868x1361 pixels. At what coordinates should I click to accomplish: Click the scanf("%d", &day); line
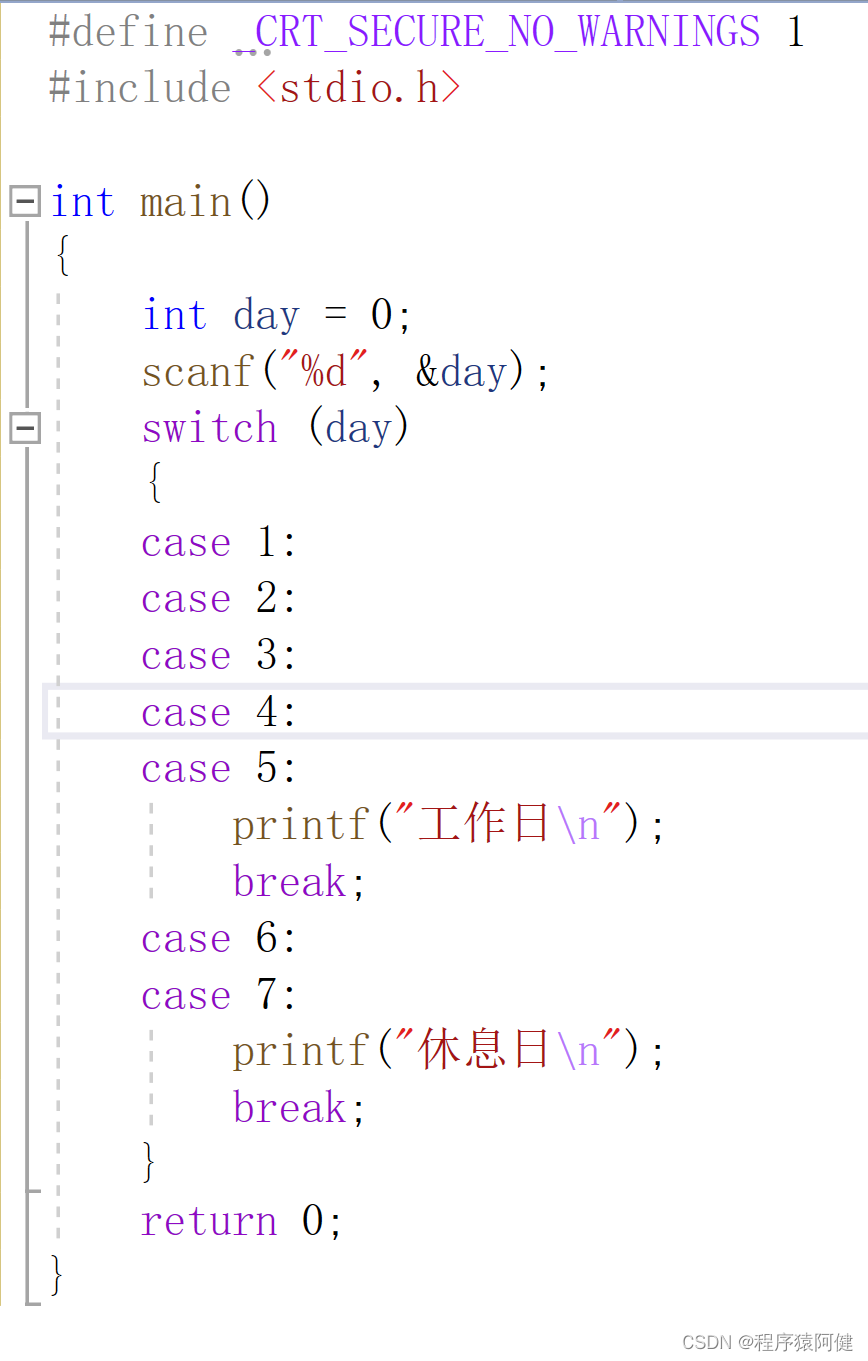(346, 372)
